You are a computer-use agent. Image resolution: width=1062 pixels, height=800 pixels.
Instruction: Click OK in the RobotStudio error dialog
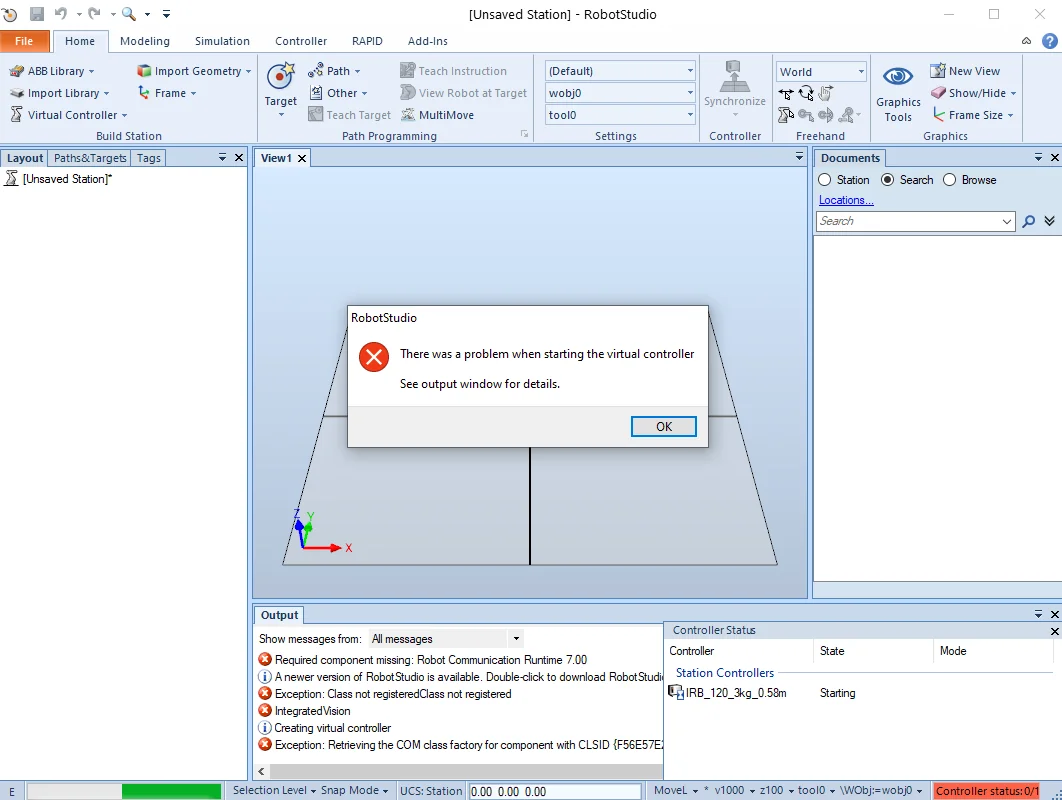pyautogui.click(x=664, y=427)
